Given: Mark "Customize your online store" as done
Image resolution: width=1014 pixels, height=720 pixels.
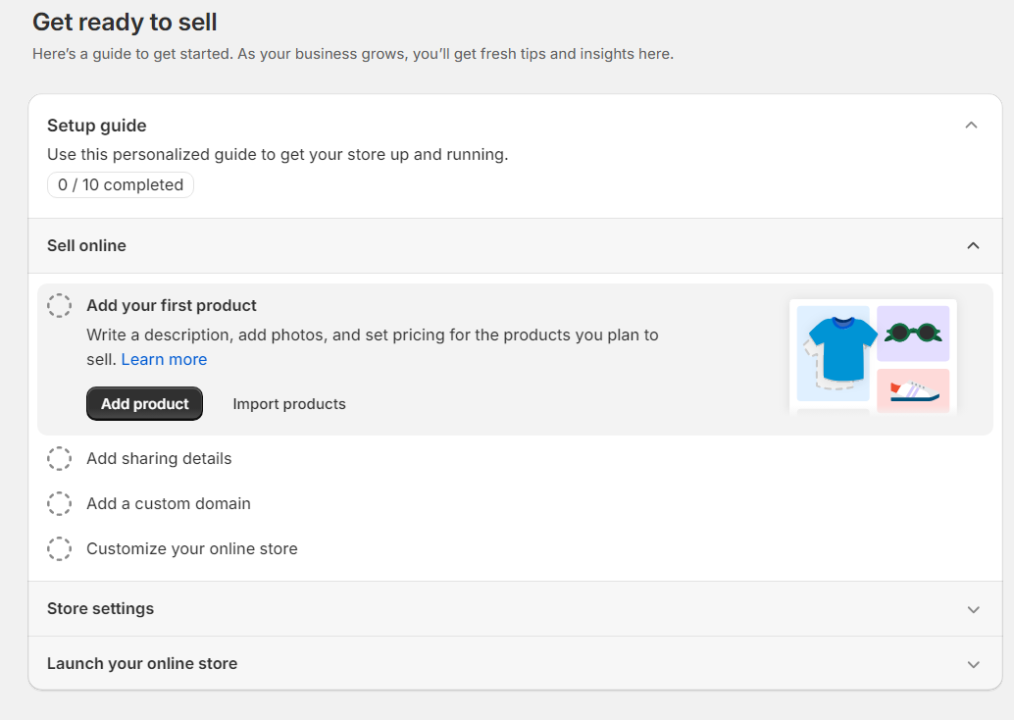Looking at the screenshot, I should pos(60,548).
